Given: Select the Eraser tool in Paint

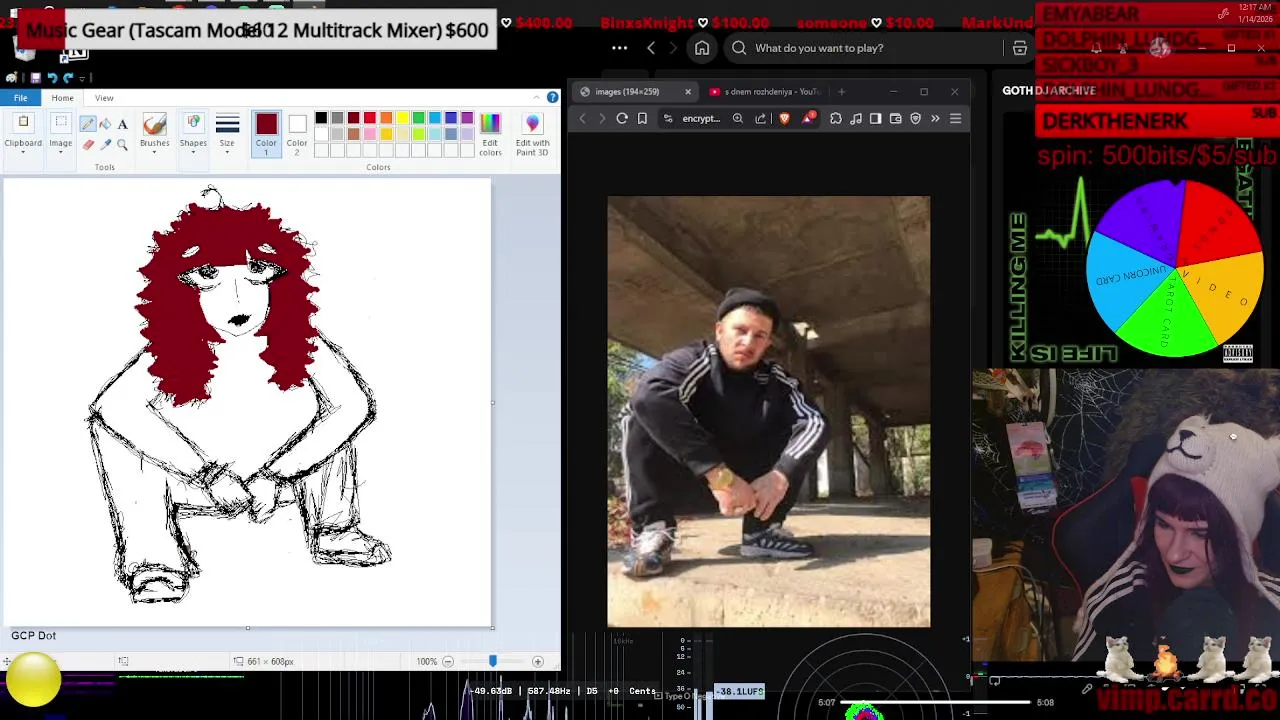Looking at the screenshot, I should pos(88,145).
